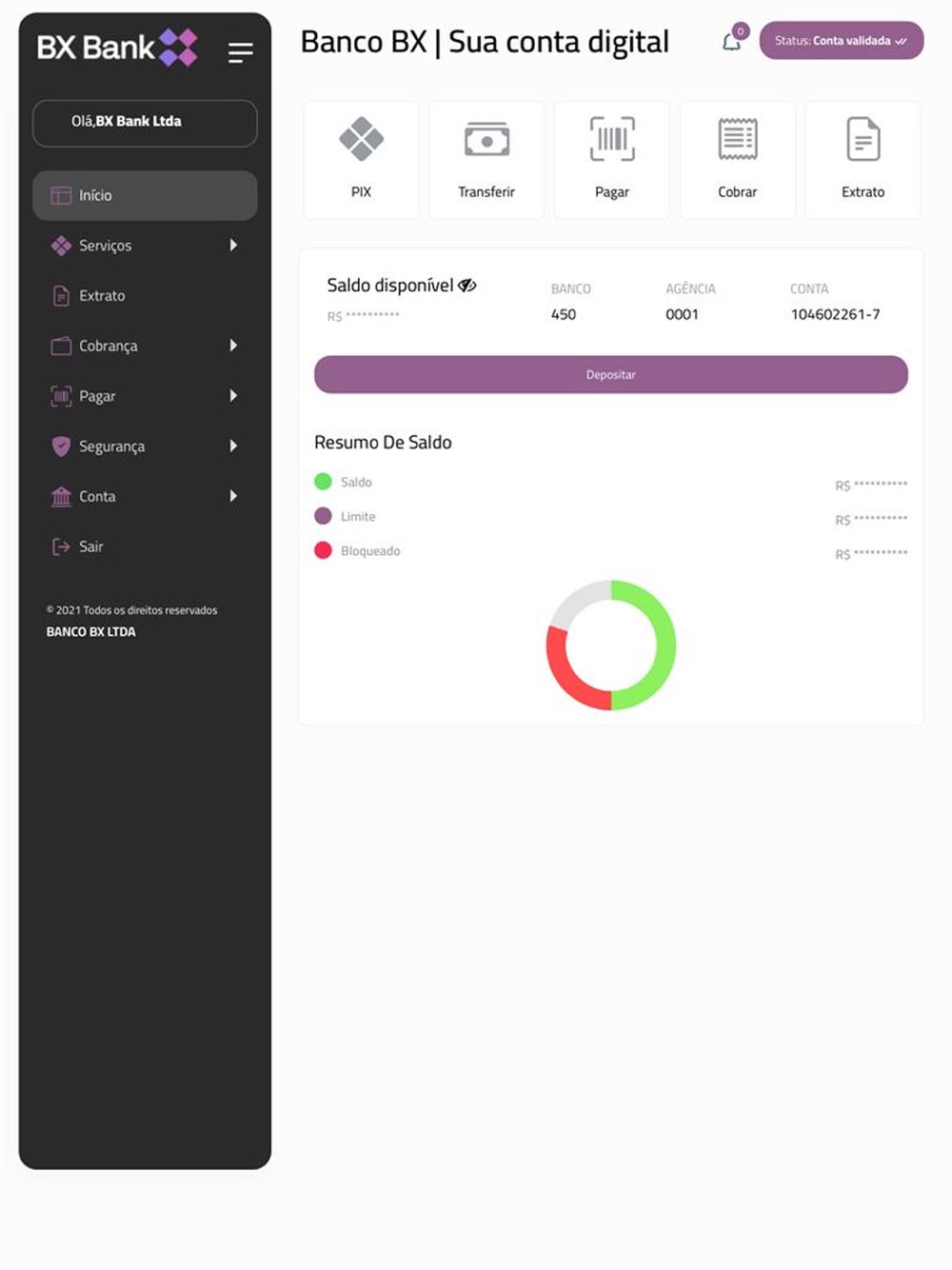This screenshot has width=952, height=1270.
Task: Click the purple Limite legend dot
Action: pyautogui.click(x=323, y=516)
